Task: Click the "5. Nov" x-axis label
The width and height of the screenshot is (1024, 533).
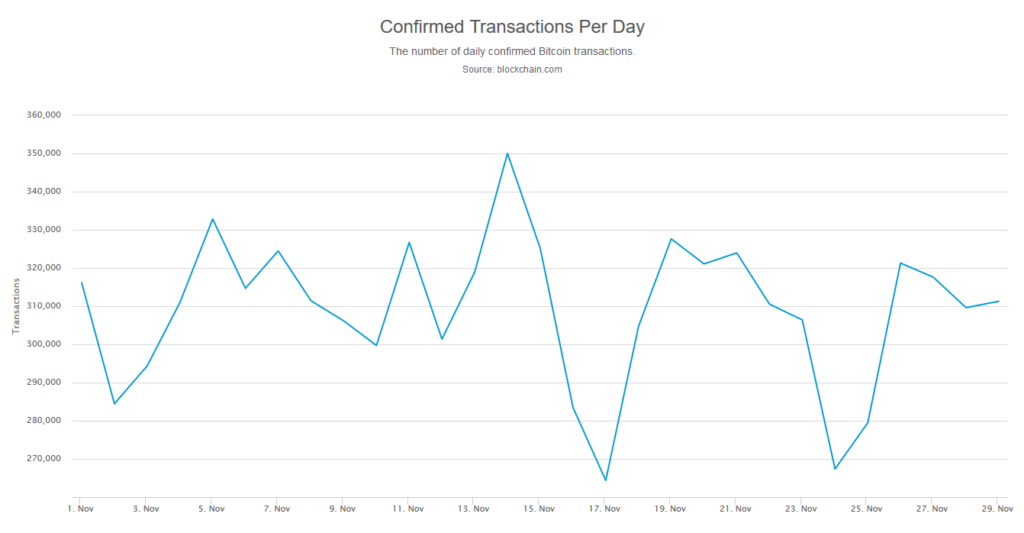Action: point(211,508)
